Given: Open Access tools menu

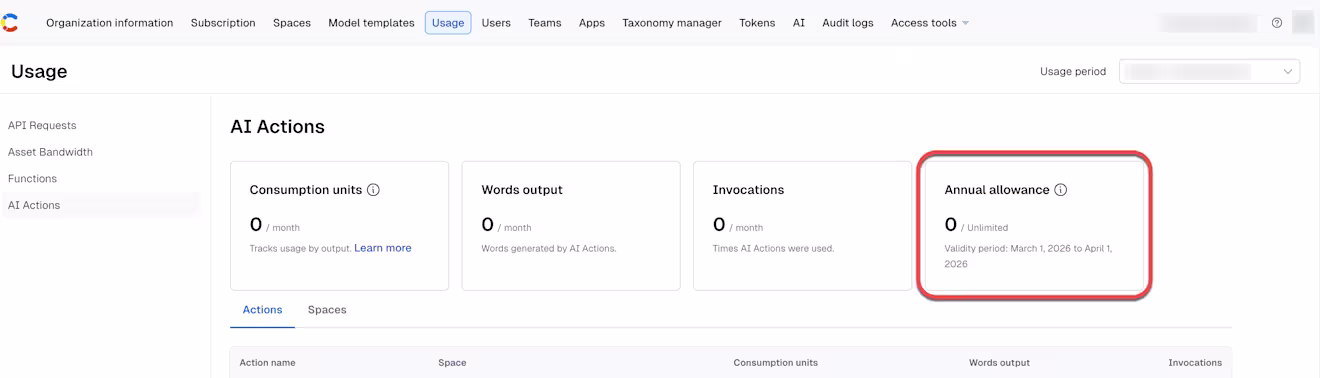Looking at the screenshot, I should coord(930,23).
